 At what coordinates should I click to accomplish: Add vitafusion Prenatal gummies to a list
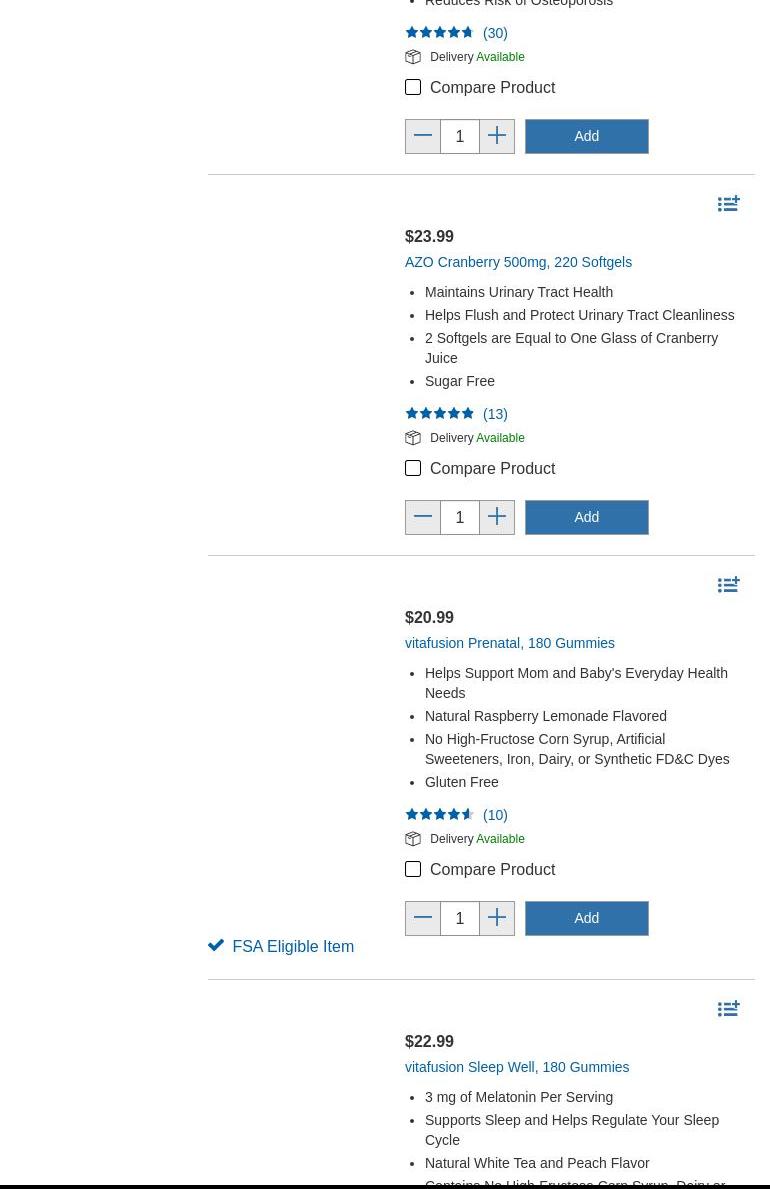728,585
